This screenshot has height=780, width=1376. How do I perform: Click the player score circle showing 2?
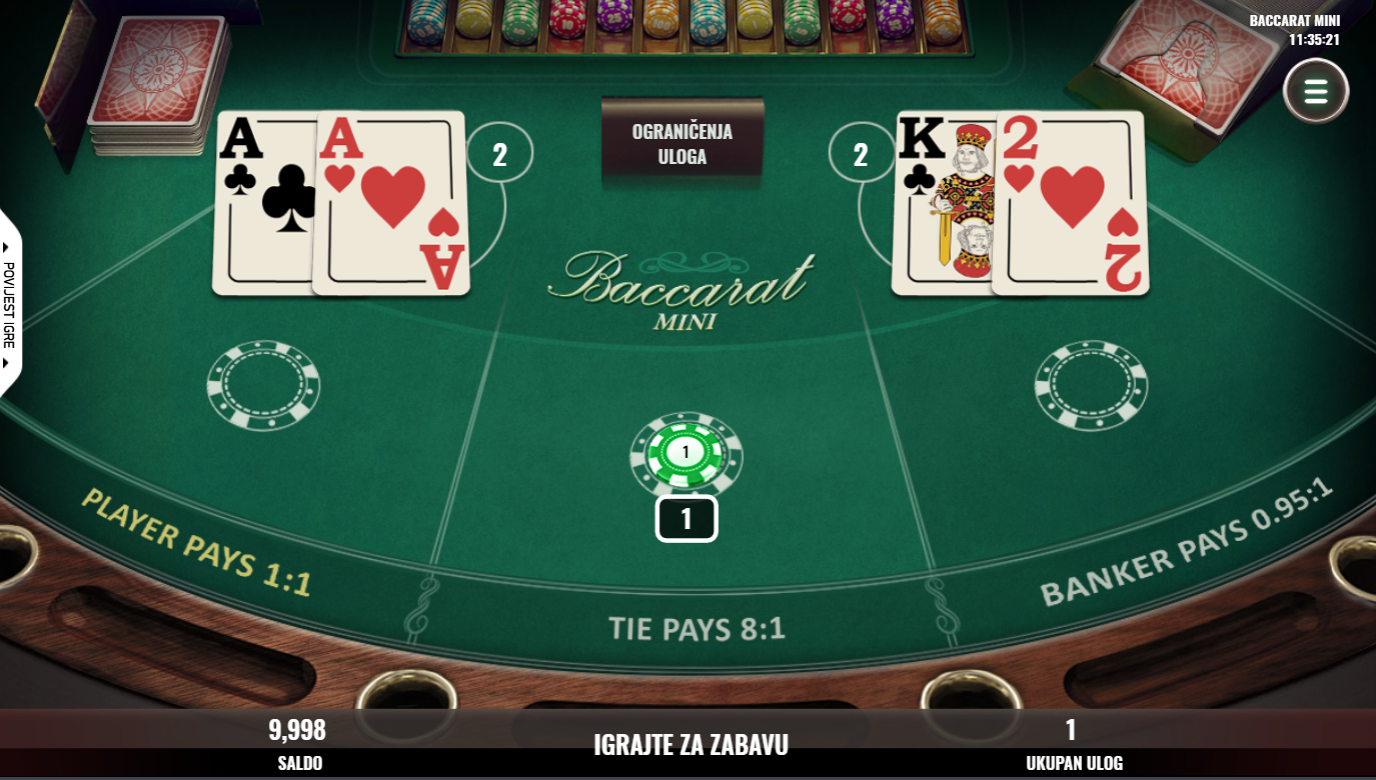(x=500, y=154)
